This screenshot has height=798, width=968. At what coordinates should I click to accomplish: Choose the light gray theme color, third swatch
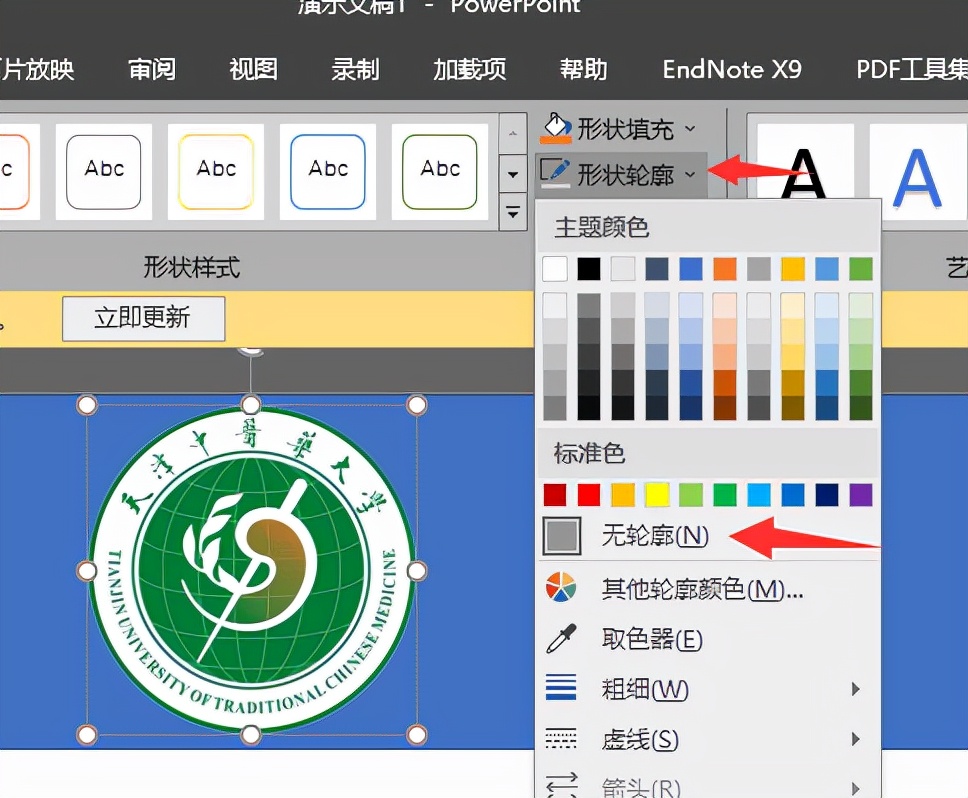pos(623,269)
